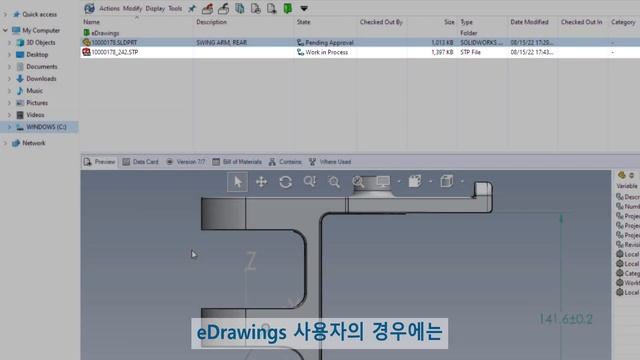
Task: Sort by the State column header
Action: [x=303, y=22]
